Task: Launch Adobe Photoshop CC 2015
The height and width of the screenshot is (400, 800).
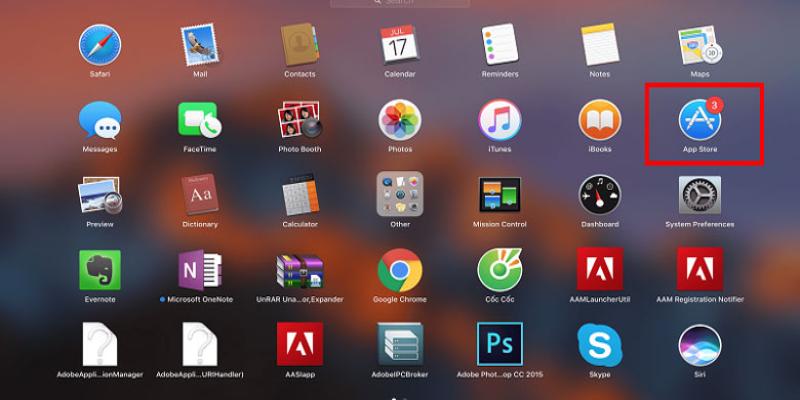Action: (500, 344)
